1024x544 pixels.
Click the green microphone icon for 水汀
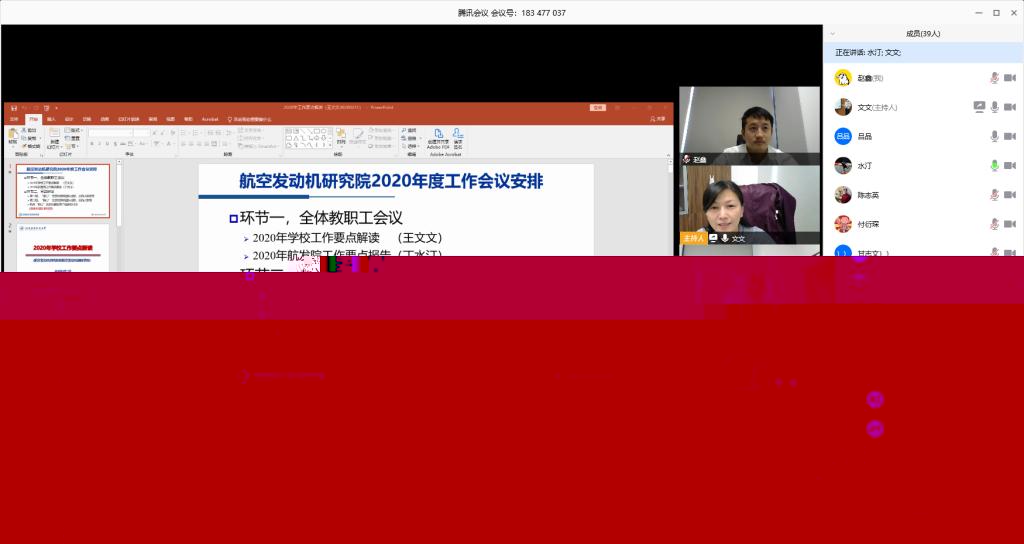(x=994, y=166)
